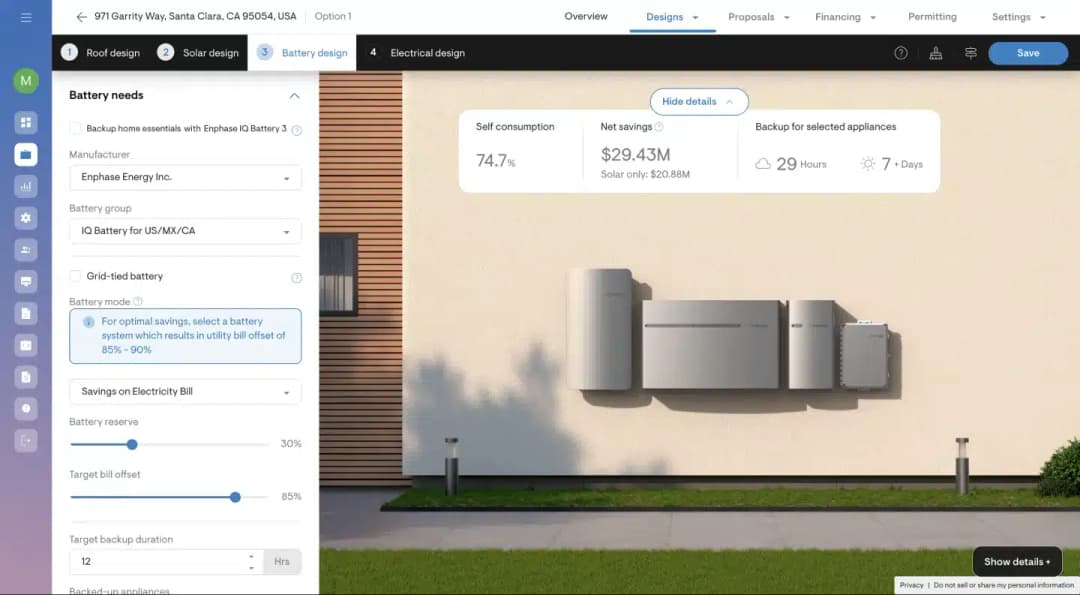Open the Proposals menu

(758, 17)
